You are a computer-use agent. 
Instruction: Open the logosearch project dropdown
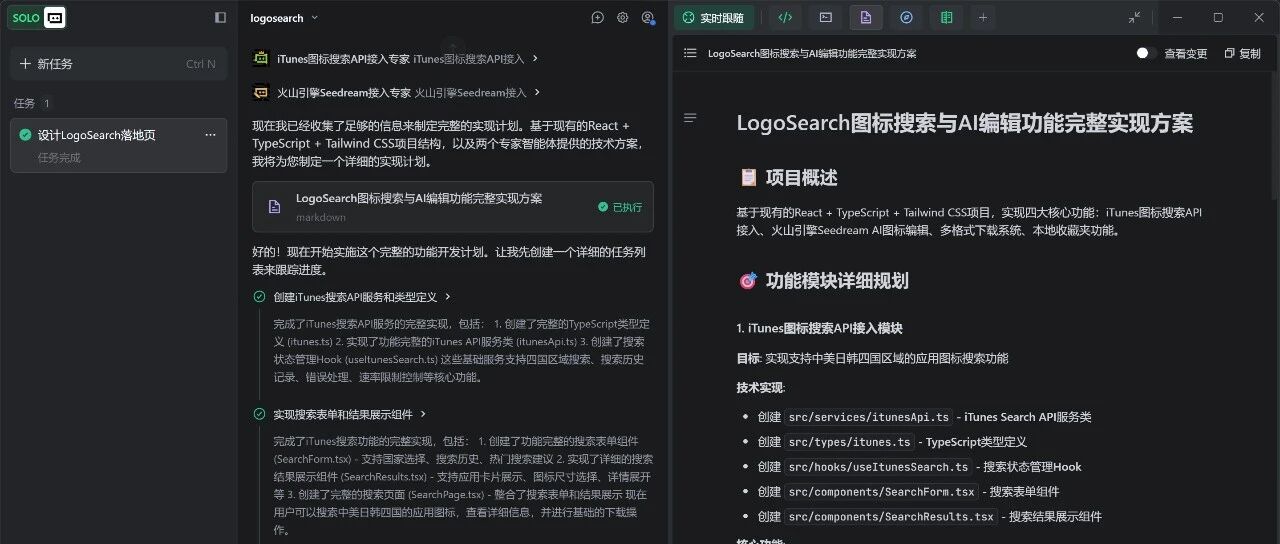click(284, 18)
